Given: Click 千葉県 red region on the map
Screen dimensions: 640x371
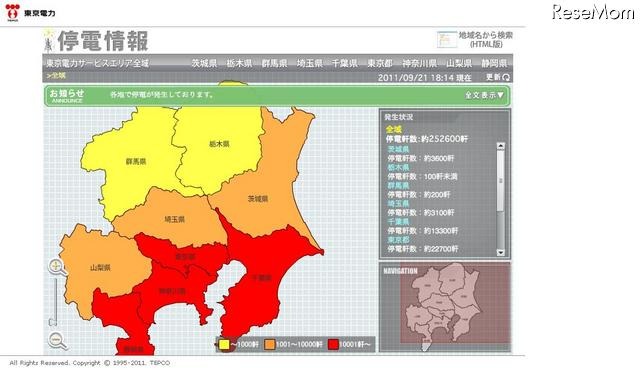Looking at the screenshot, I should pyautogui.click(x=261, y=278).
